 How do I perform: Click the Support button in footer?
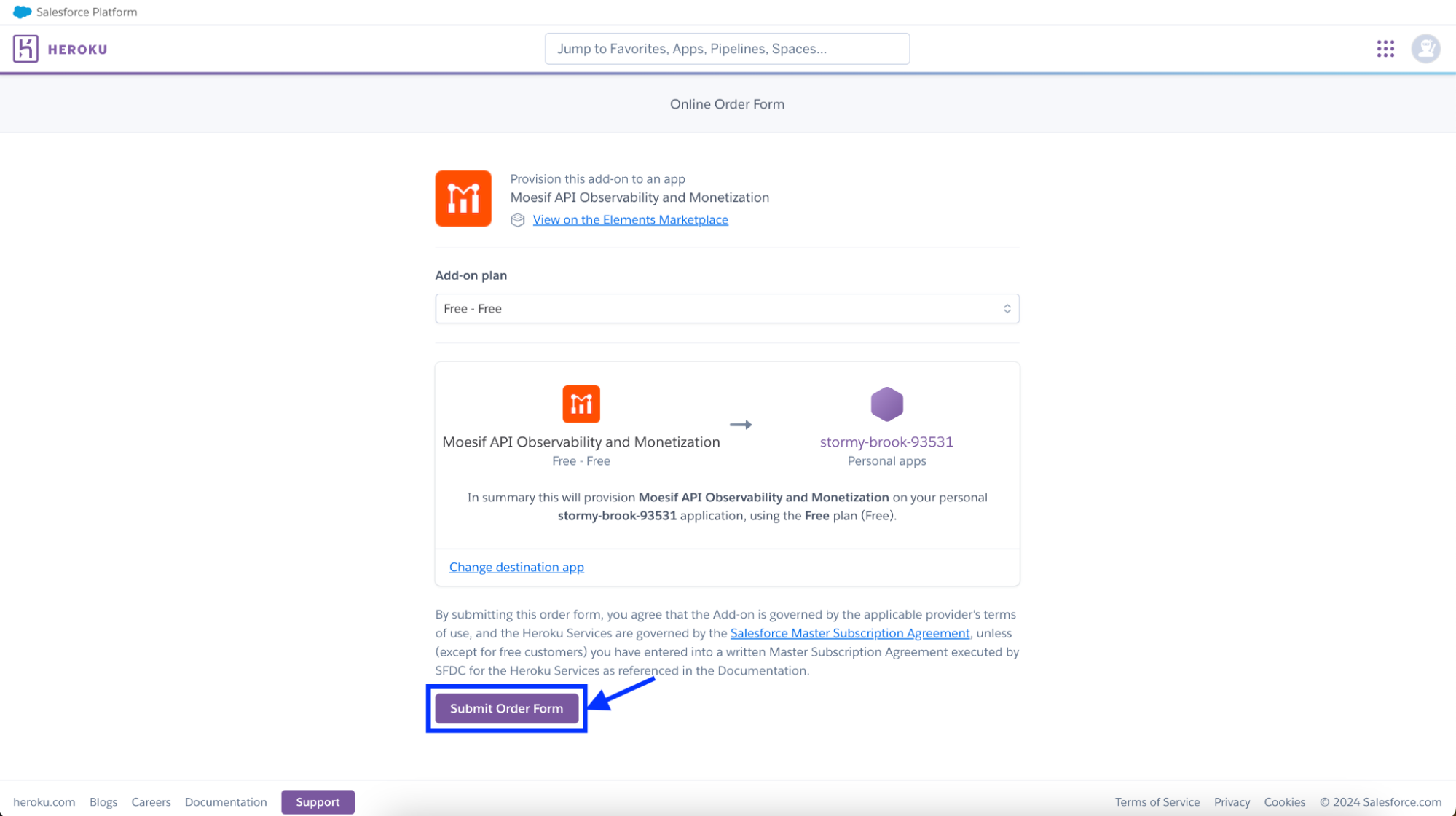point(318,801)
